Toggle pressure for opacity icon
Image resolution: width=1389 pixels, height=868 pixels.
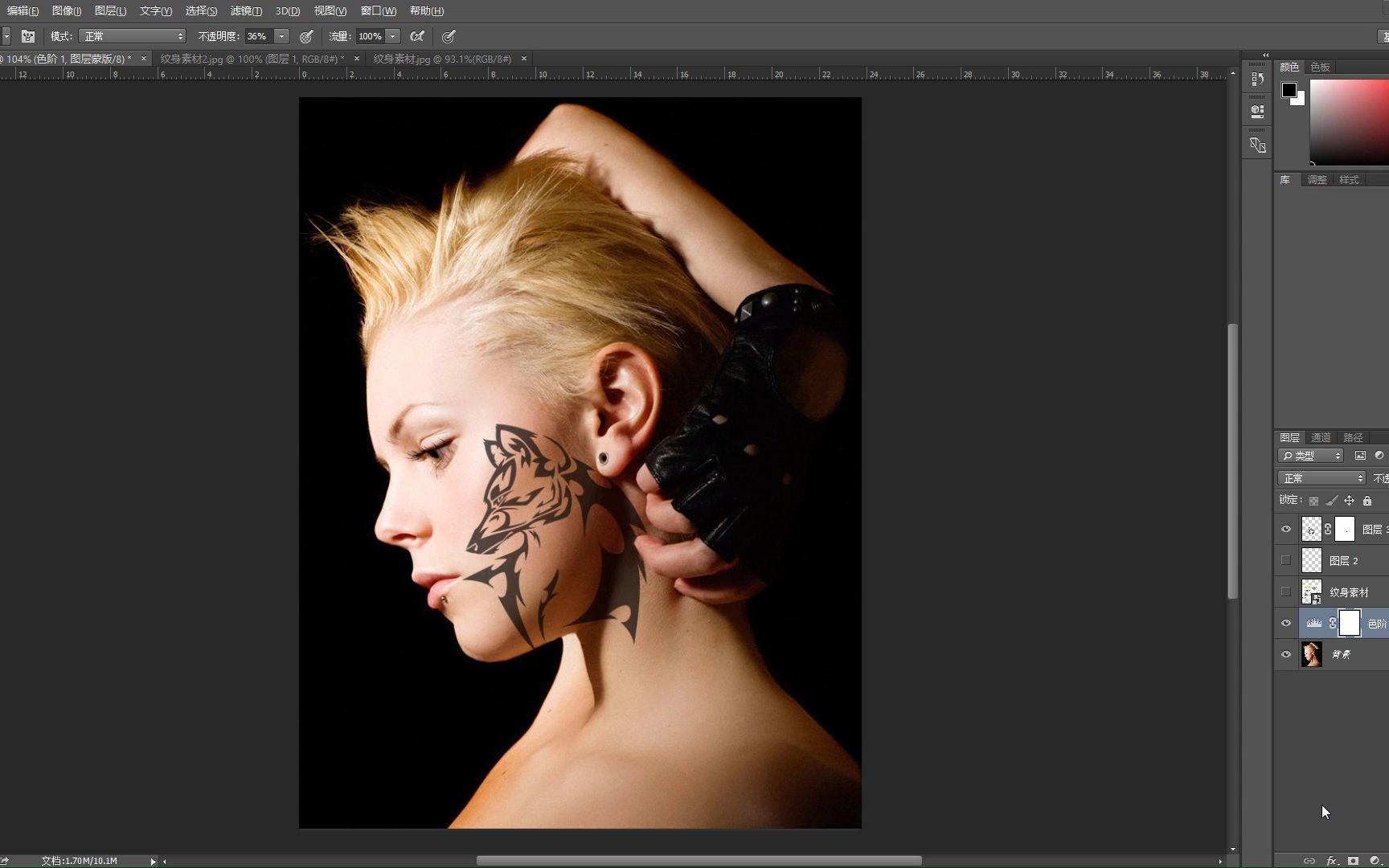pos(306,36)
